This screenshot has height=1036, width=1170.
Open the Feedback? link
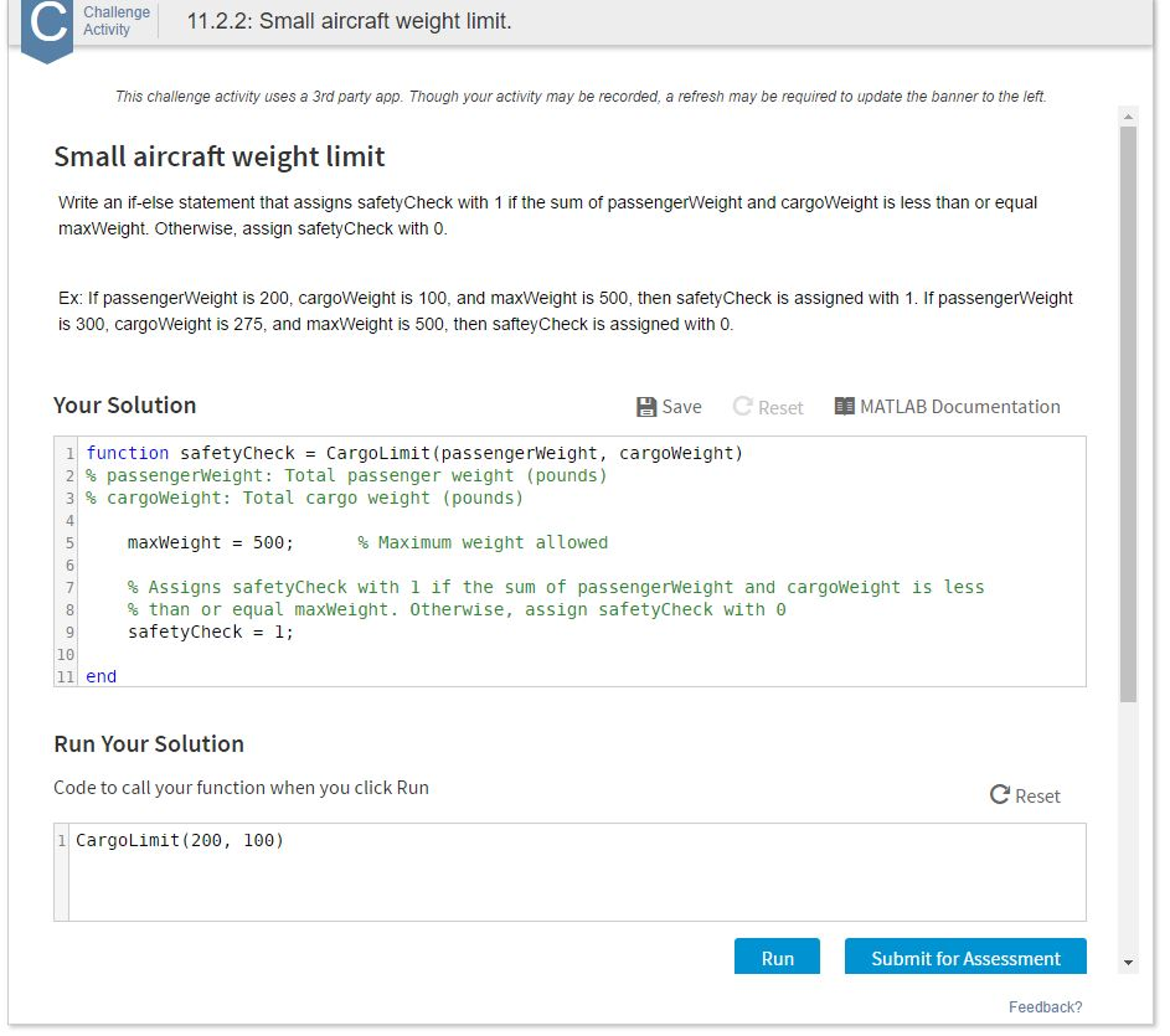click(1045, 1007)
